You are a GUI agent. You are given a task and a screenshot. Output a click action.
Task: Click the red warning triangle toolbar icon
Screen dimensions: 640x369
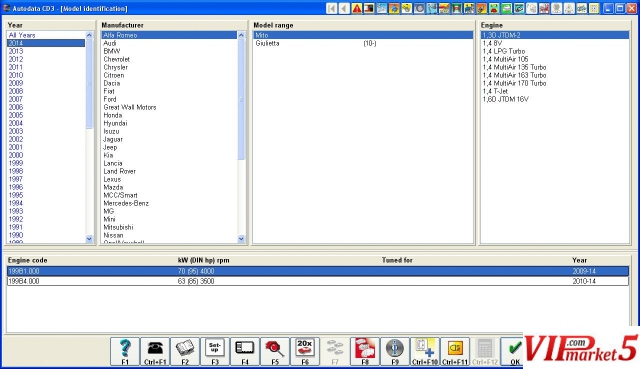(x=357, y=8)
